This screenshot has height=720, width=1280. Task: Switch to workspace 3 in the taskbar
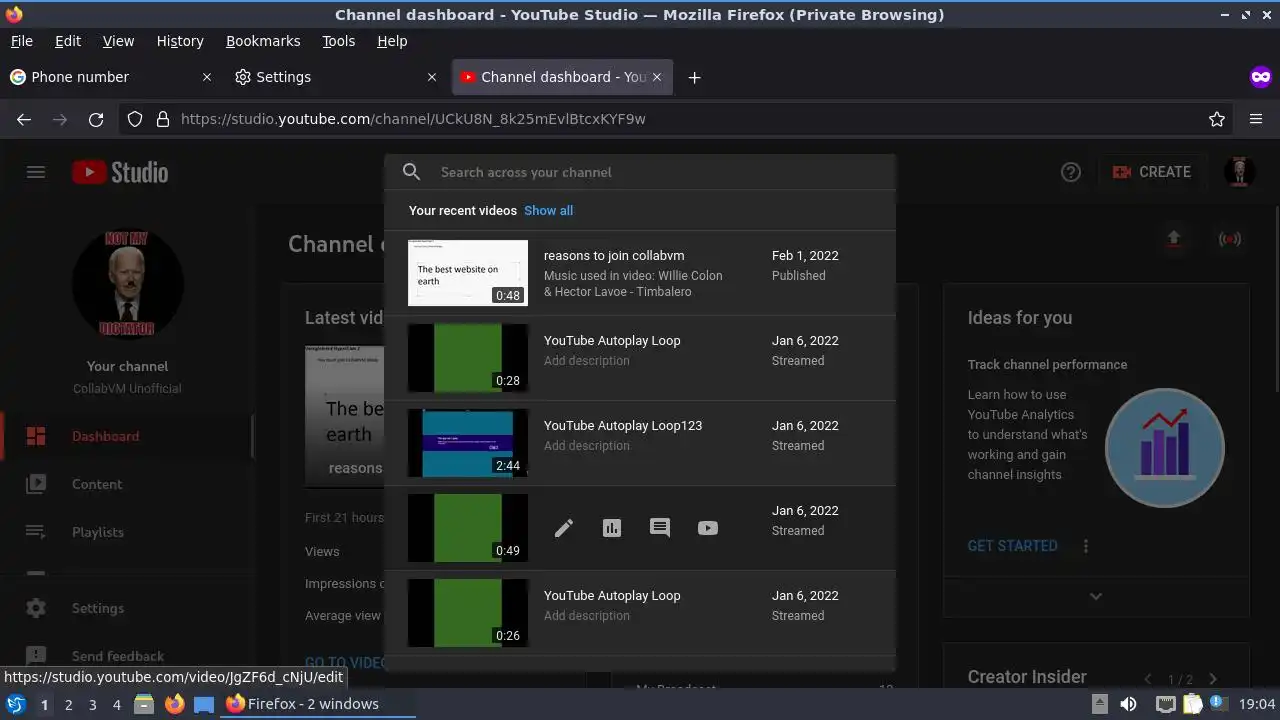tap(92, 704)
